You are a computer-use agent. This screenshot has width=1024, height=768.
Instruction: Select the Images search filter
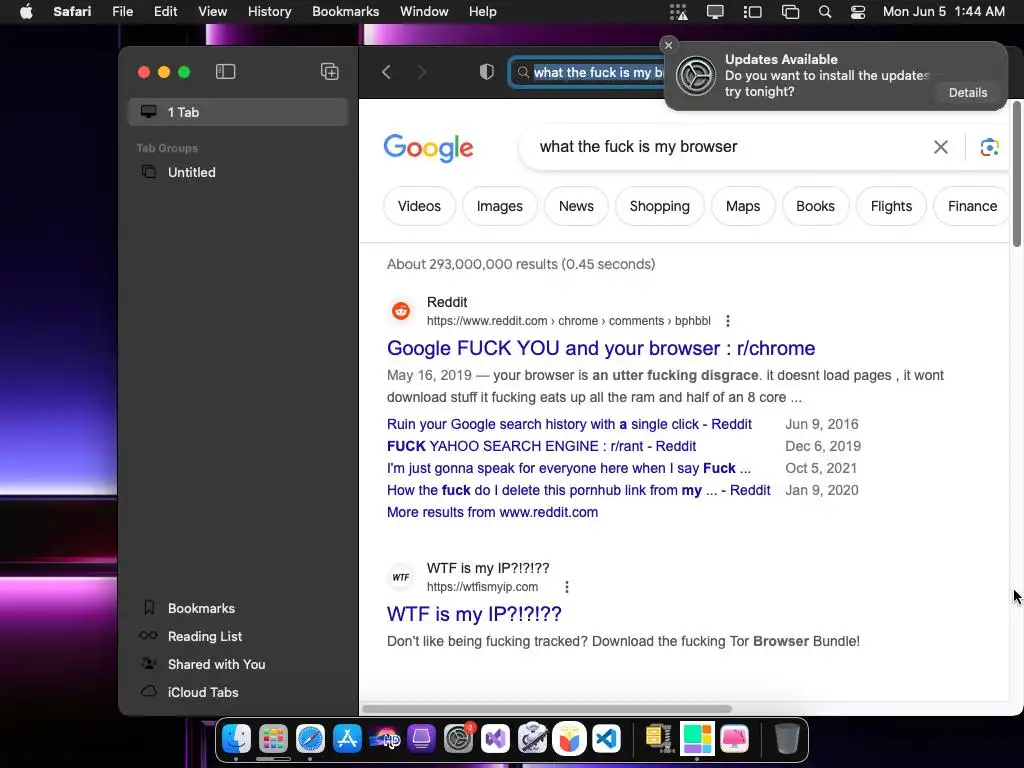pos(500,206)
